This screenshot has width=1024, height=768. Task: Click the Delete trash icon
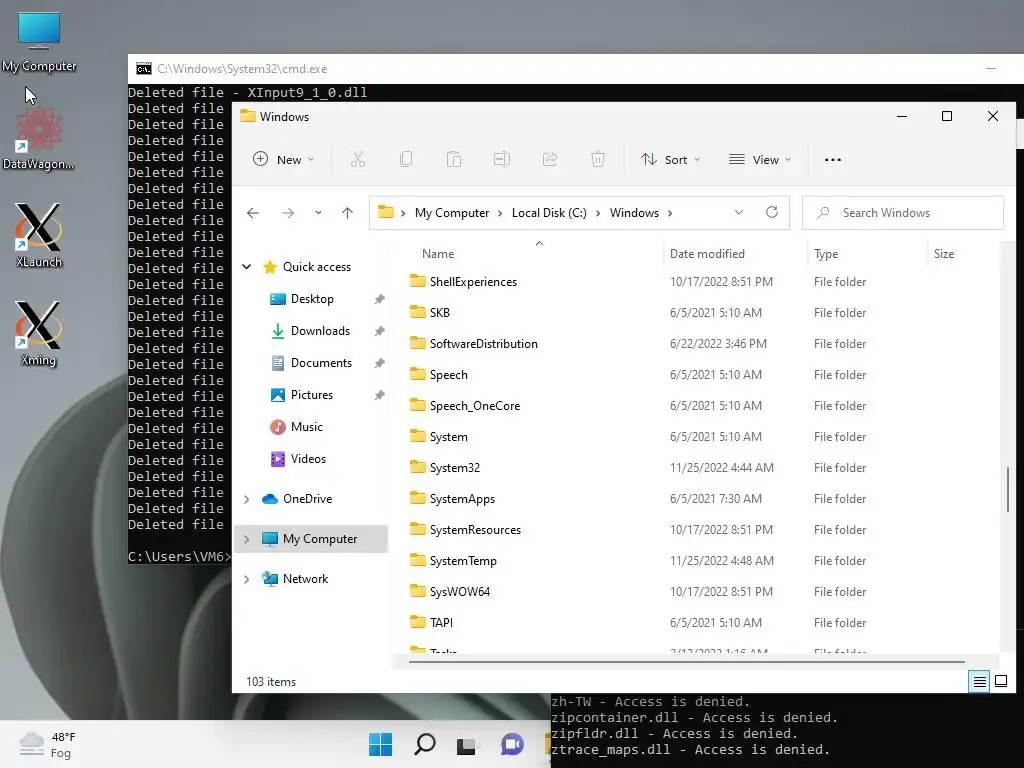598,159
